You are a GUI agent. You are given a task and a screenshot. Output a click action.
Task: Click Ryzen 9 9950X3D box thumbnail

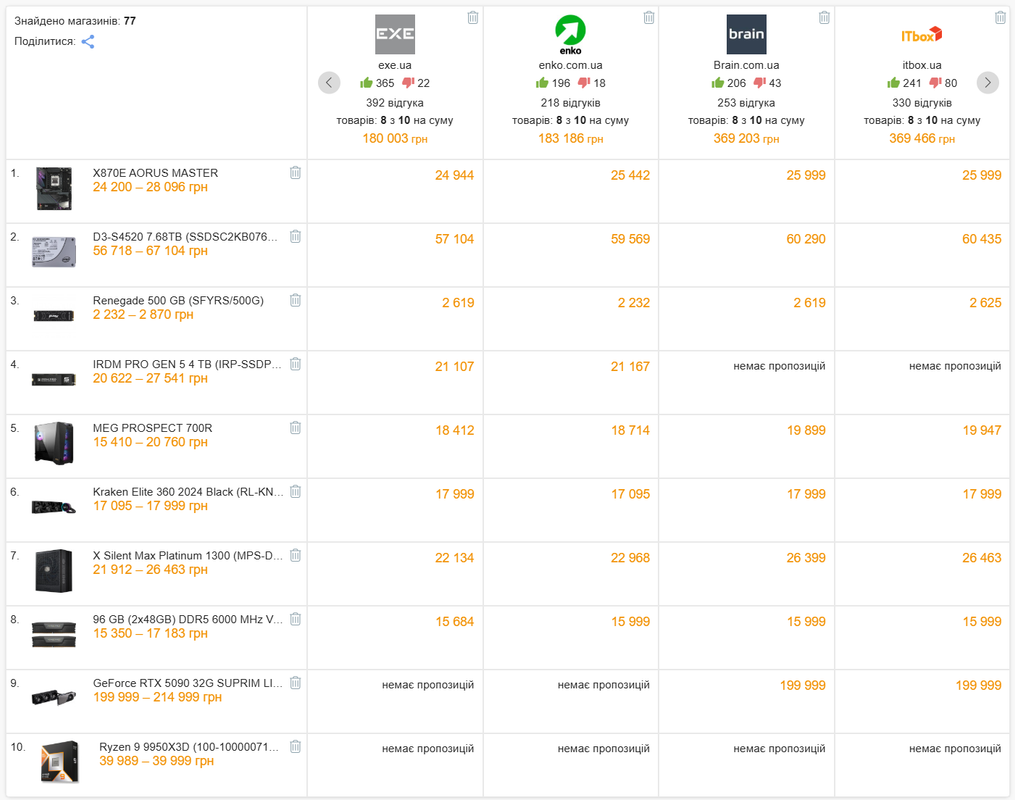coord(59,762)
